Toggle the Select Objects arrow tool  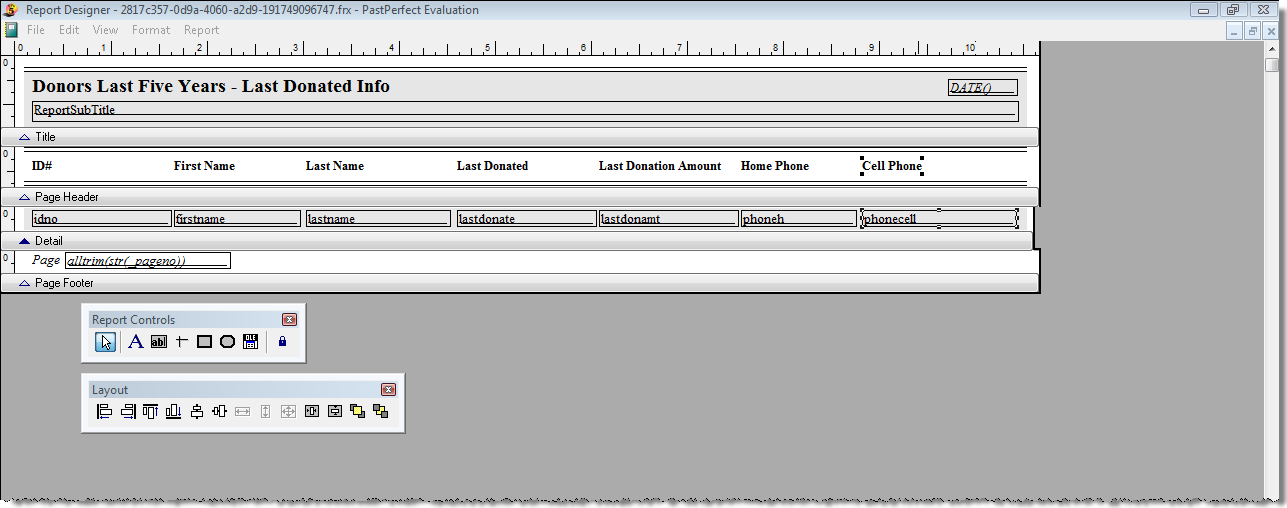(x=106, y=342)
